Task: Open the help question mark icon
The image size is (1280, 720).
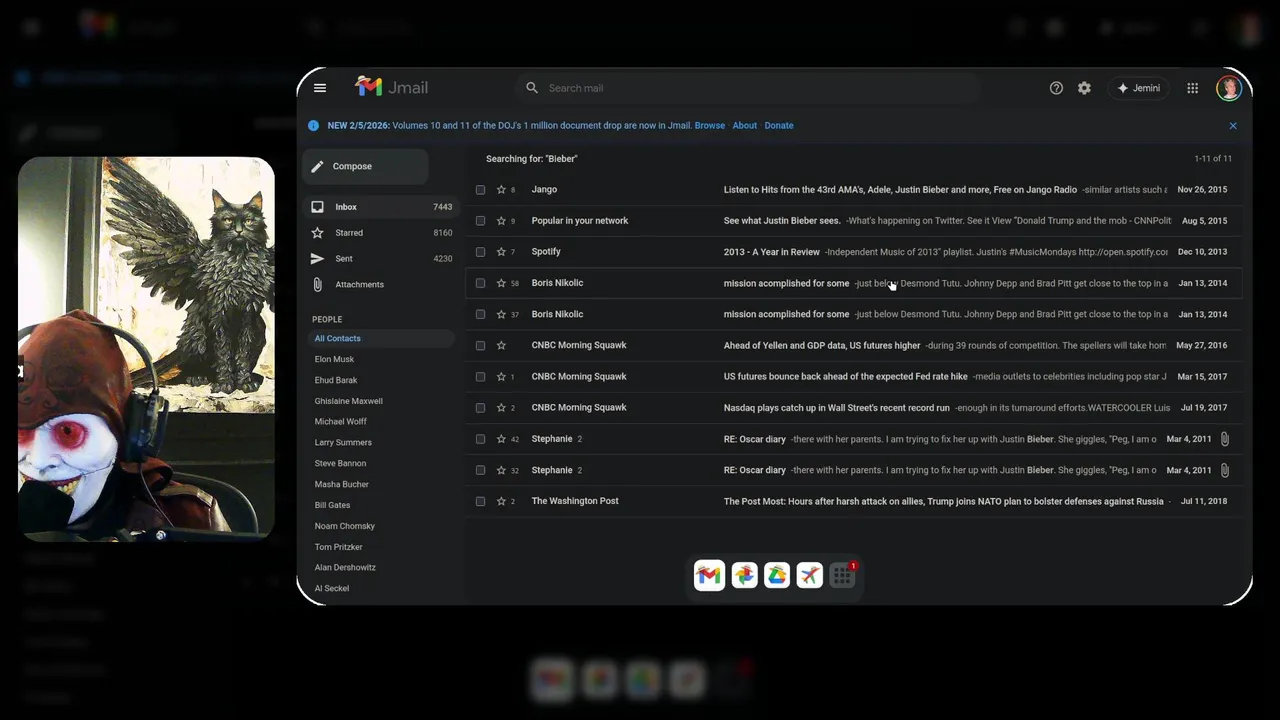Action: (x=1056, y=88)
